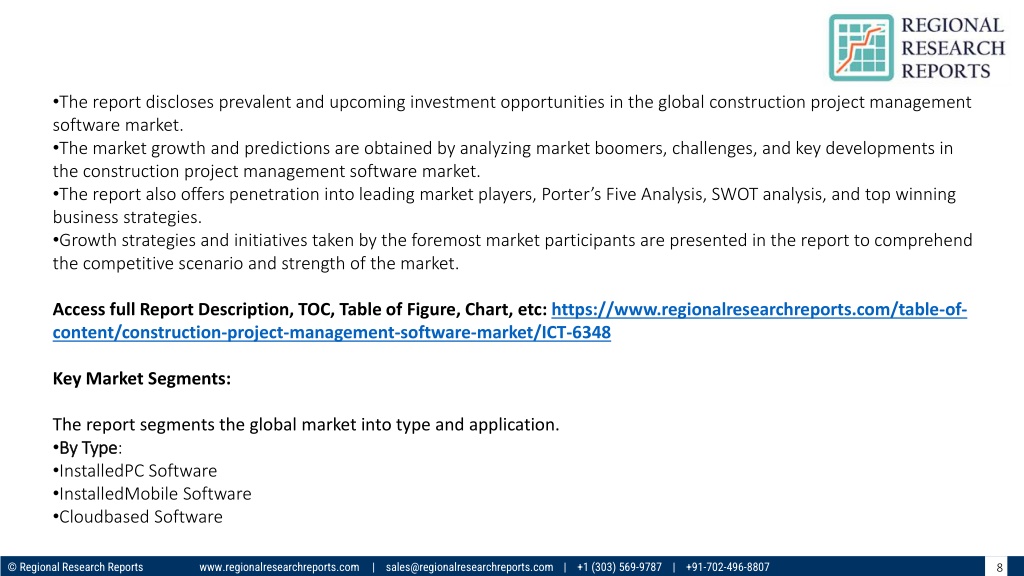Click the Regional Research Reports logo icon
1024x576 pixels.
861,48
